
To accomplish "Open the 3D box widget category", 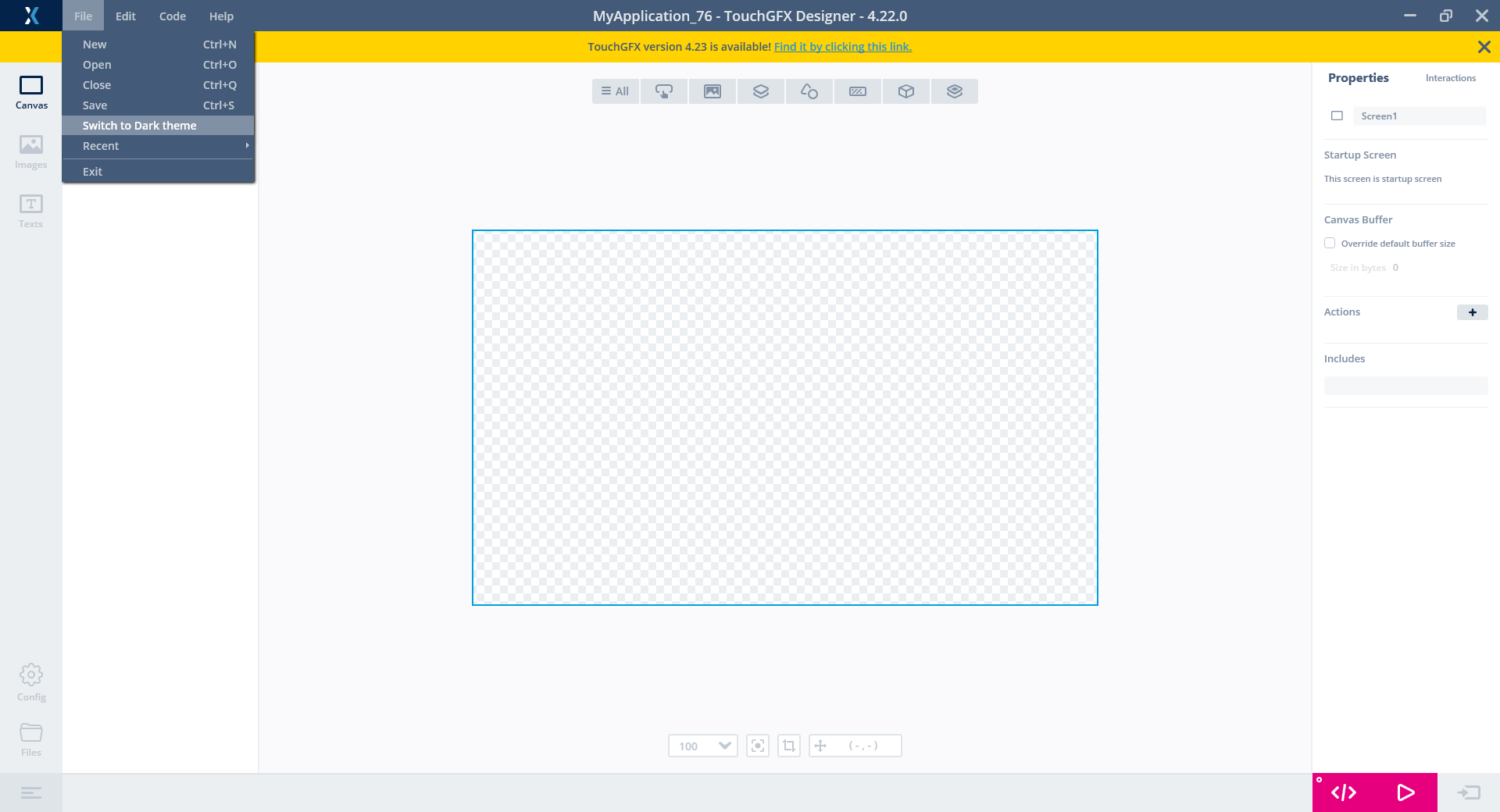I will [x=905, y=91].
